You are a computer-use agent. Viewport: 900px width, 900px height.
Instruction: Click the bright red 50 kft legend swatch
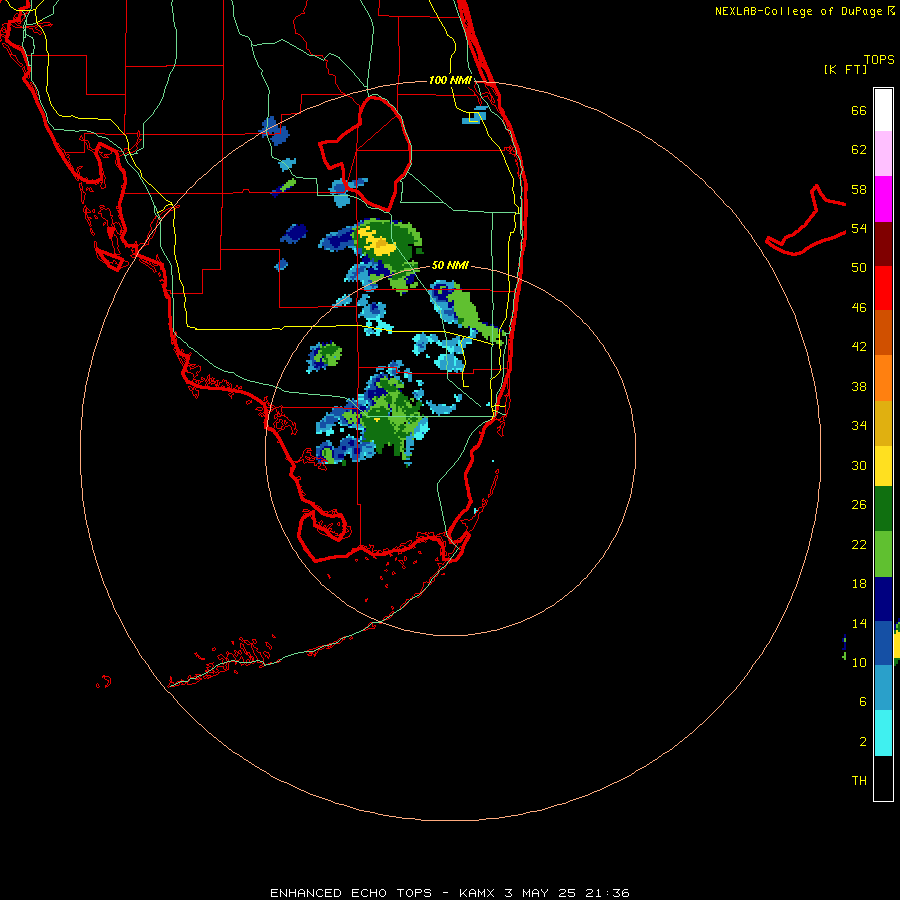883,288
